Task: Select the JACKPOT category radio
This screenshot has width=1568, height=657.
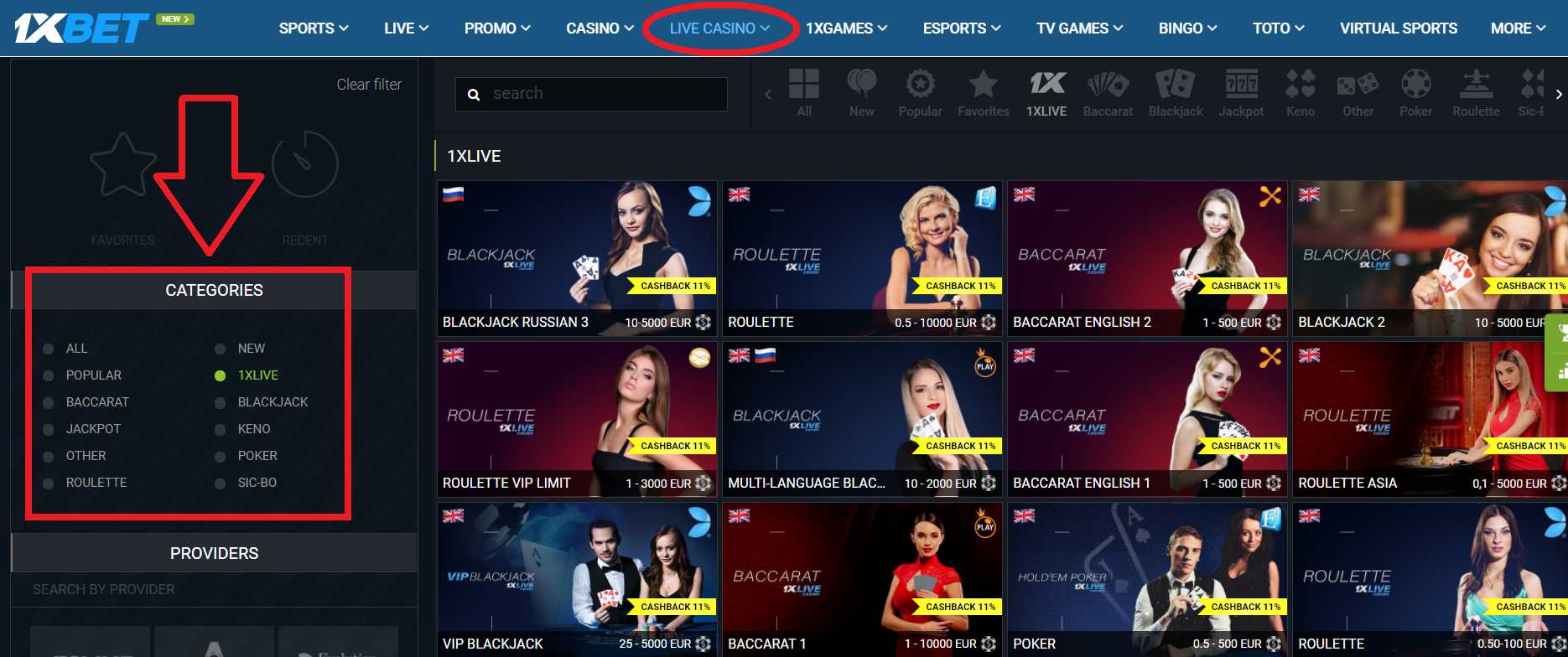Action: (x=49, y=429)
